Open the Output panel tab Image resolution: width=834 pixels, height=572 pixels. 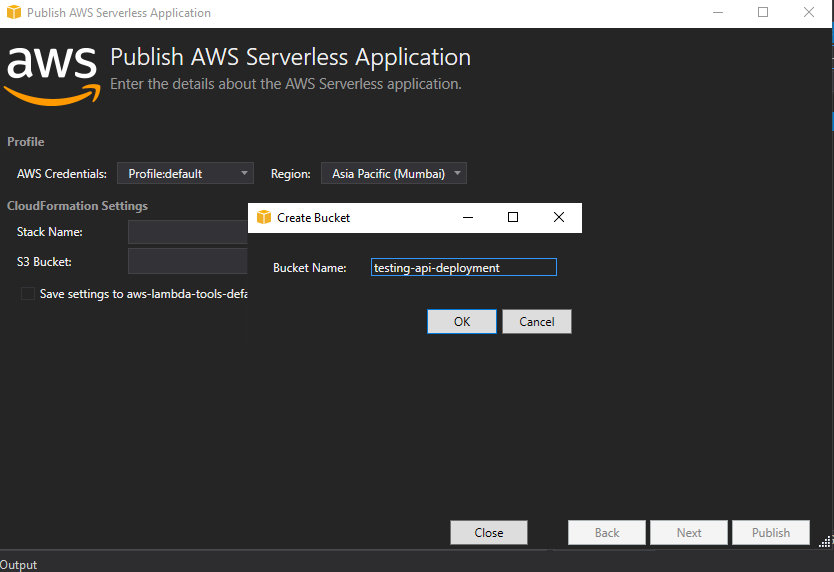click(x=19, y=565)
